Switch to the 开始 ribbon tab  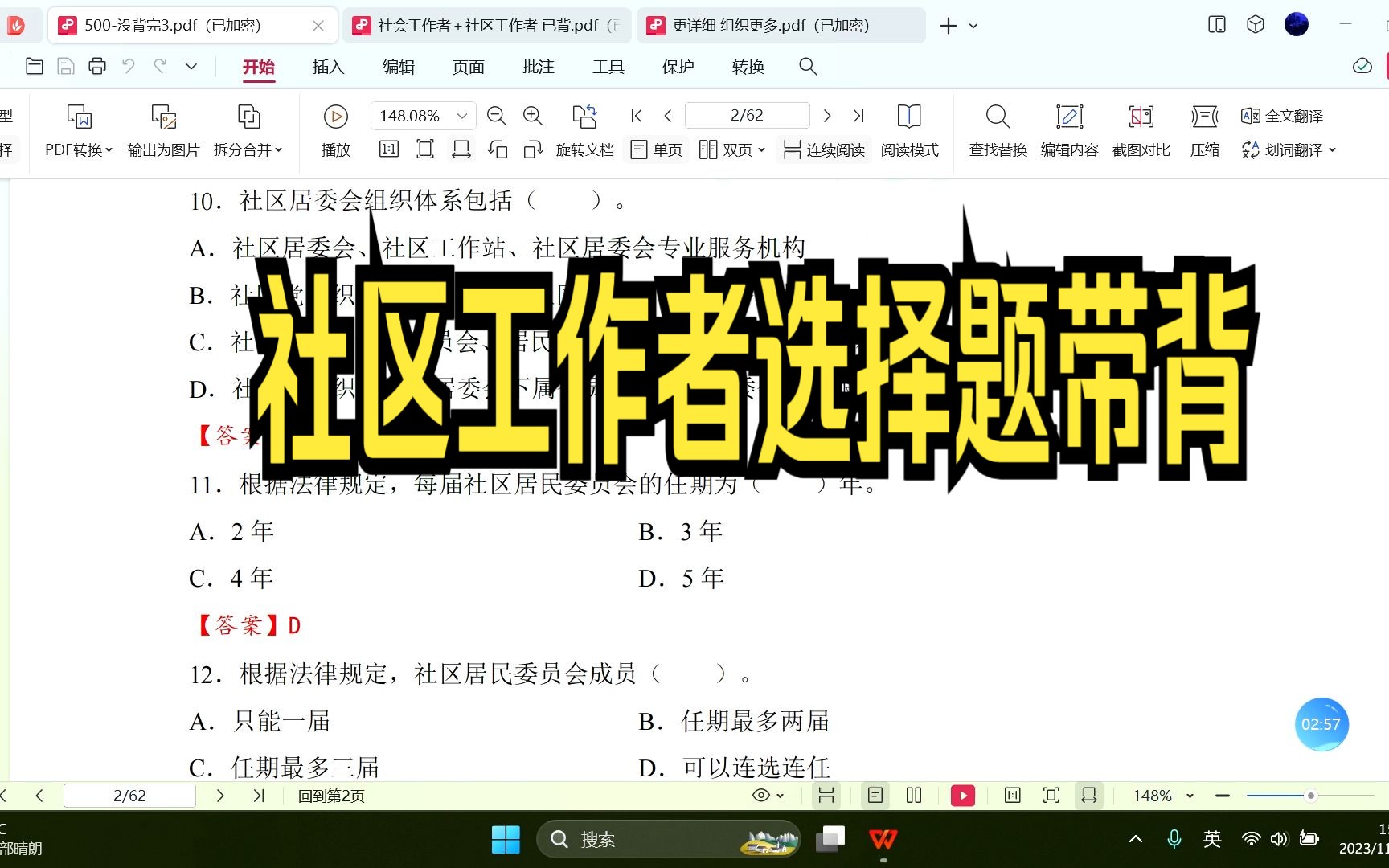[x=259, y=67]
